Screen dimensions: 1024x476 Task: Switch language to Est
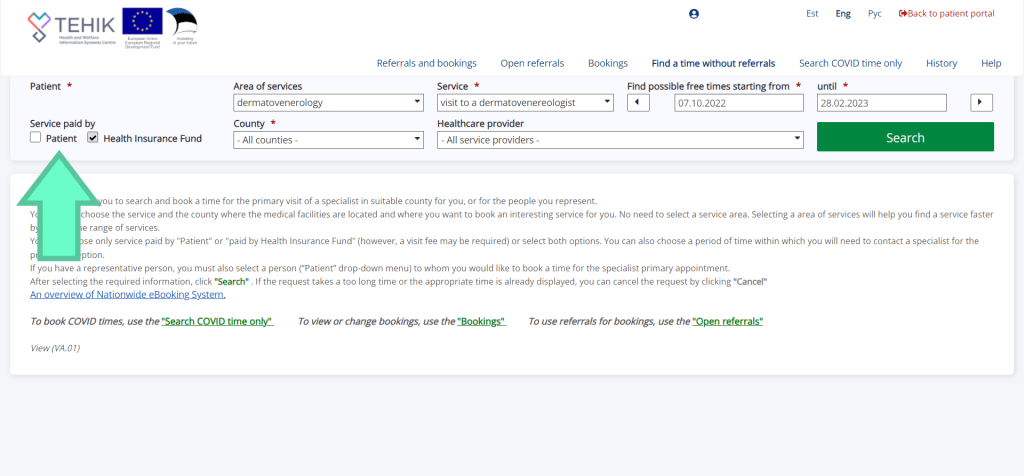pos(812,14)
